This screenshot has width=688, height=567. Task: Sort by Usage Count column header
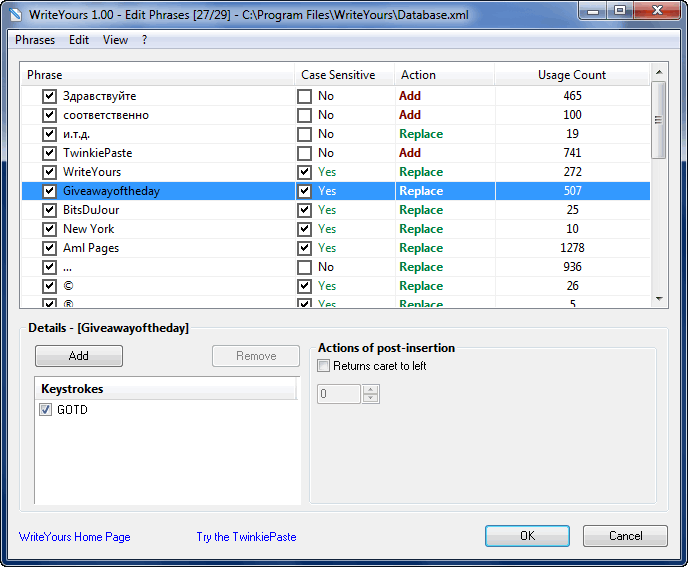572,75
